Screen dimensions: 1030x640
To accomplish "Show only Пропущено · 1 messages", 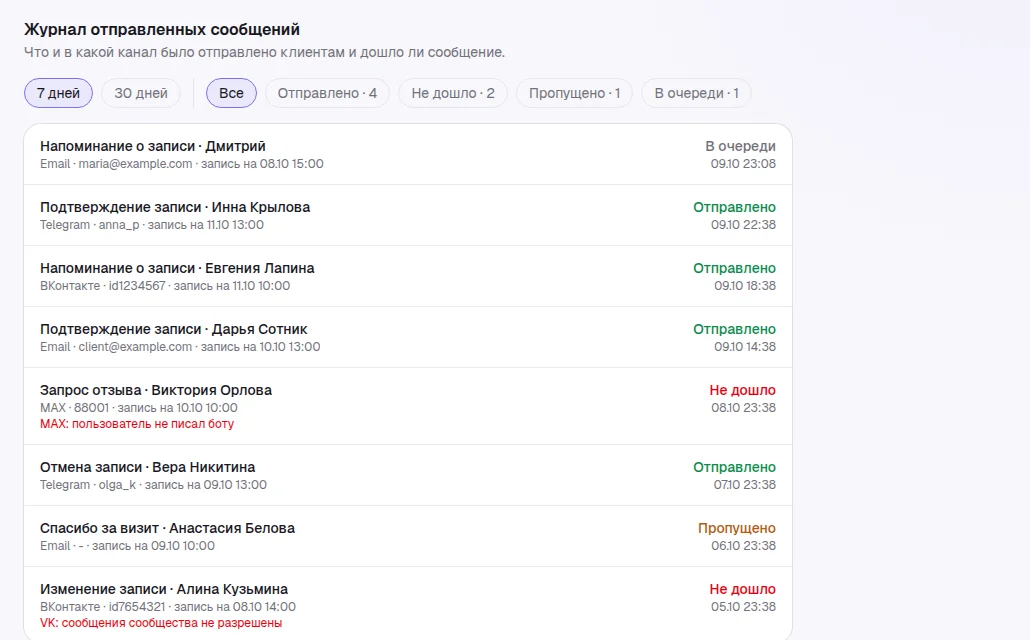I will point(575,93).
